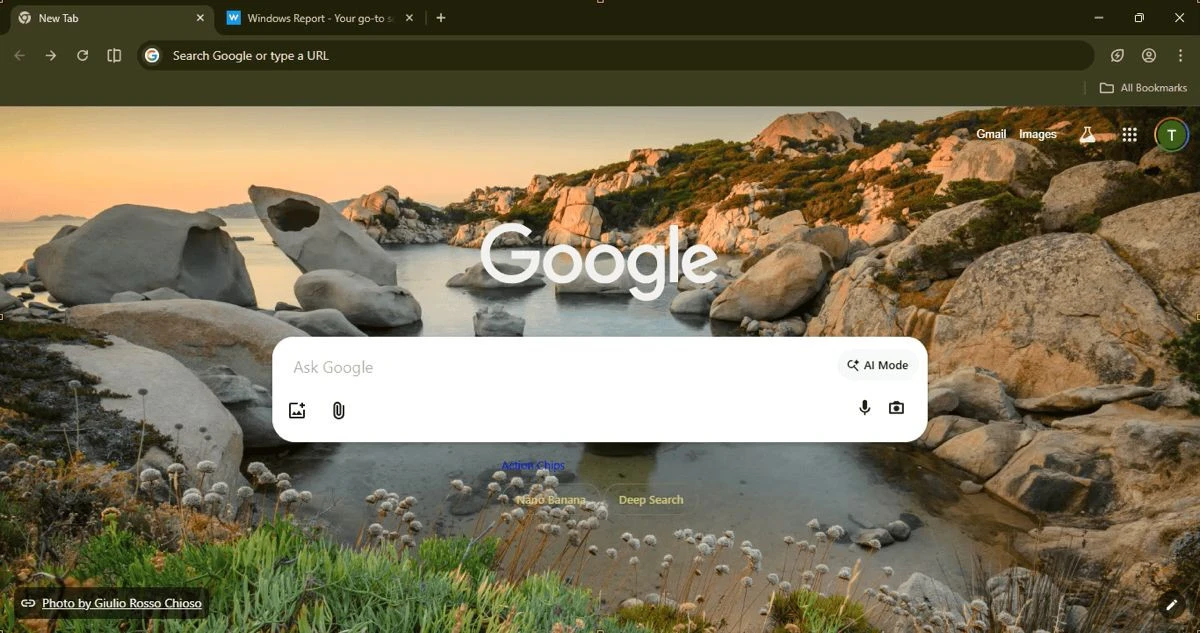Select the New Tab browser tab
This screenshot has height=633, width=1200.
coord(100,17)
